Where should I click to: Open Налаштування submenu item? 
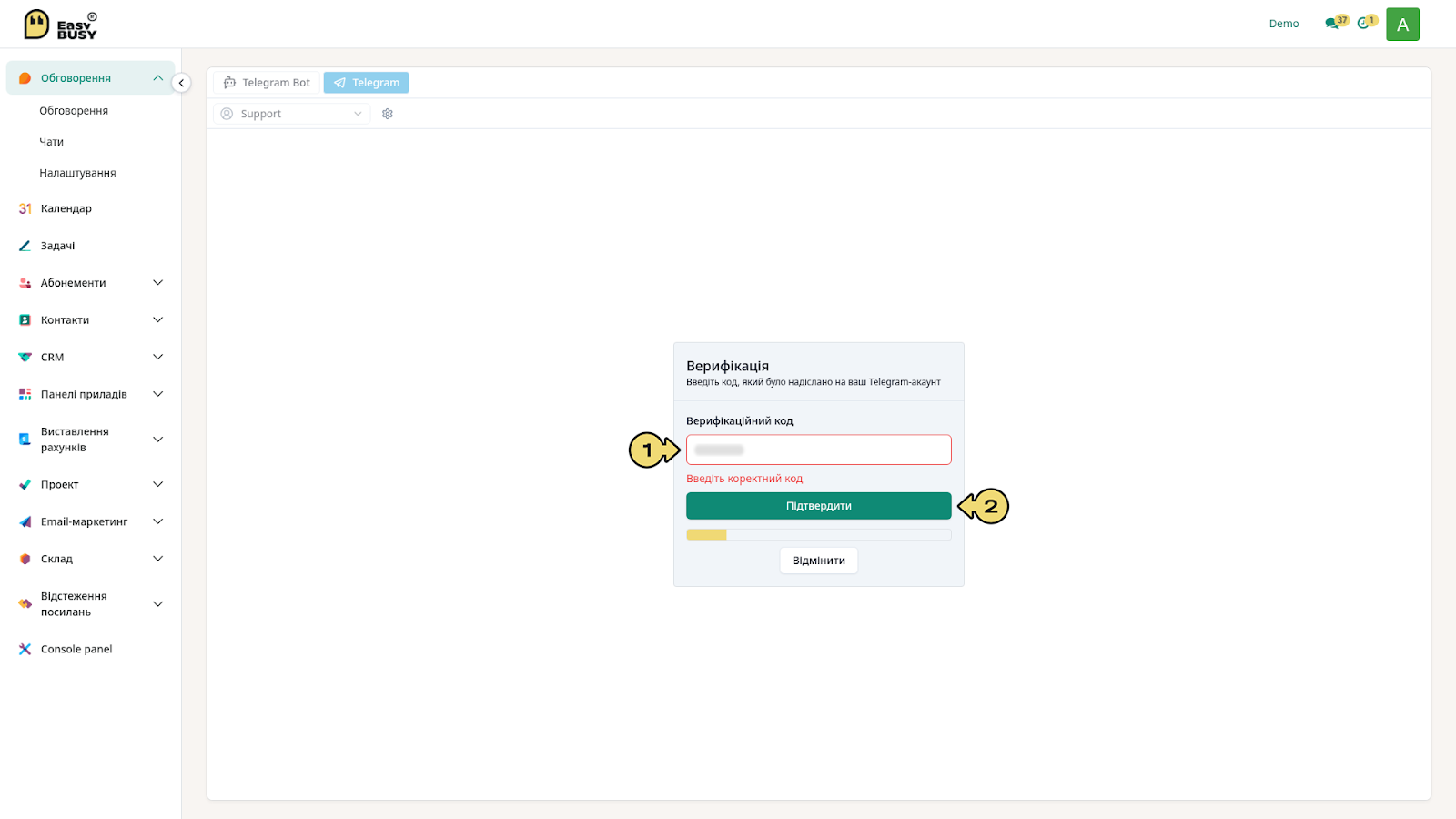77,173
